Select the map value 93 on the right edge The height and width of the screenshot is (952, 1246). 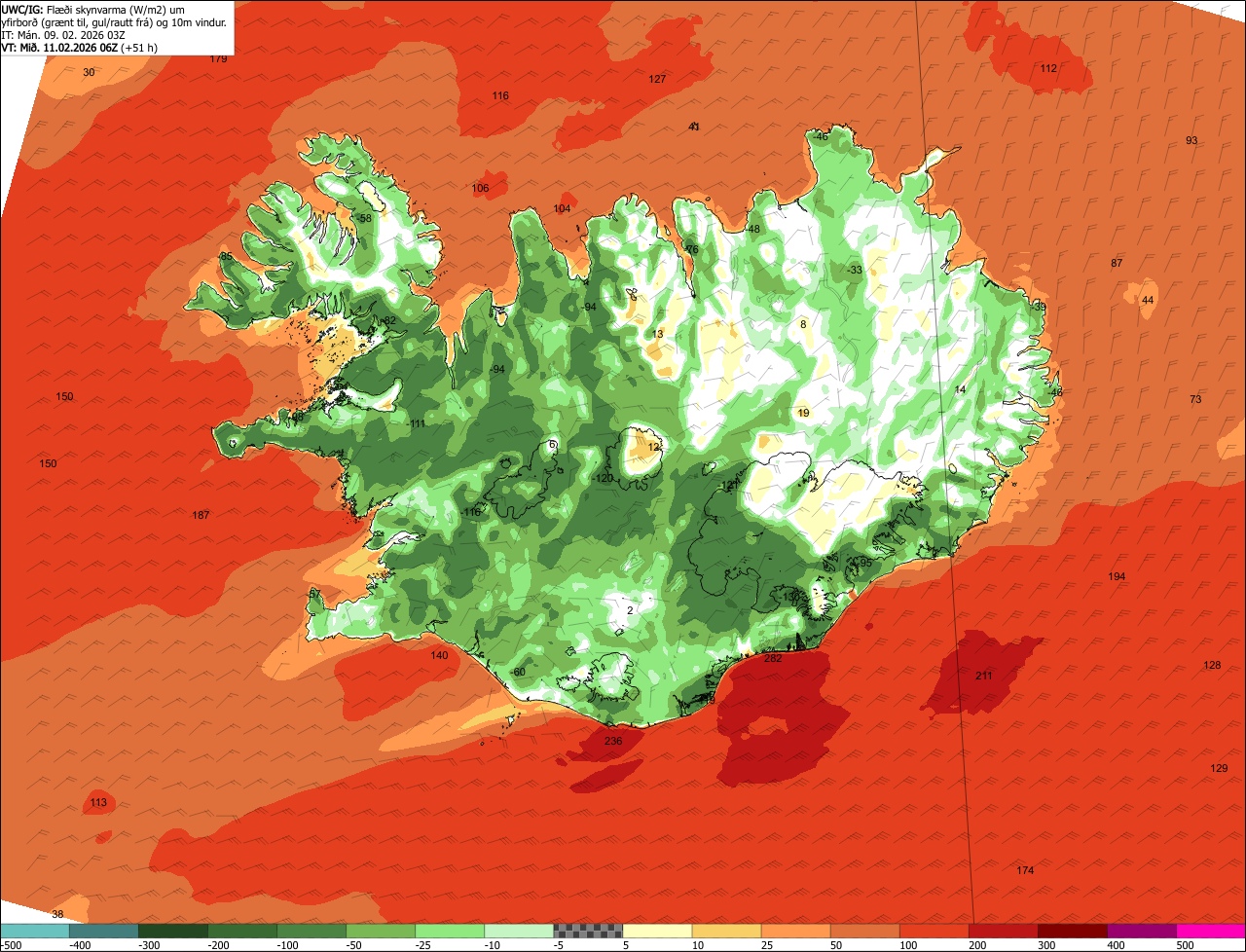(x=1191, y=140)
